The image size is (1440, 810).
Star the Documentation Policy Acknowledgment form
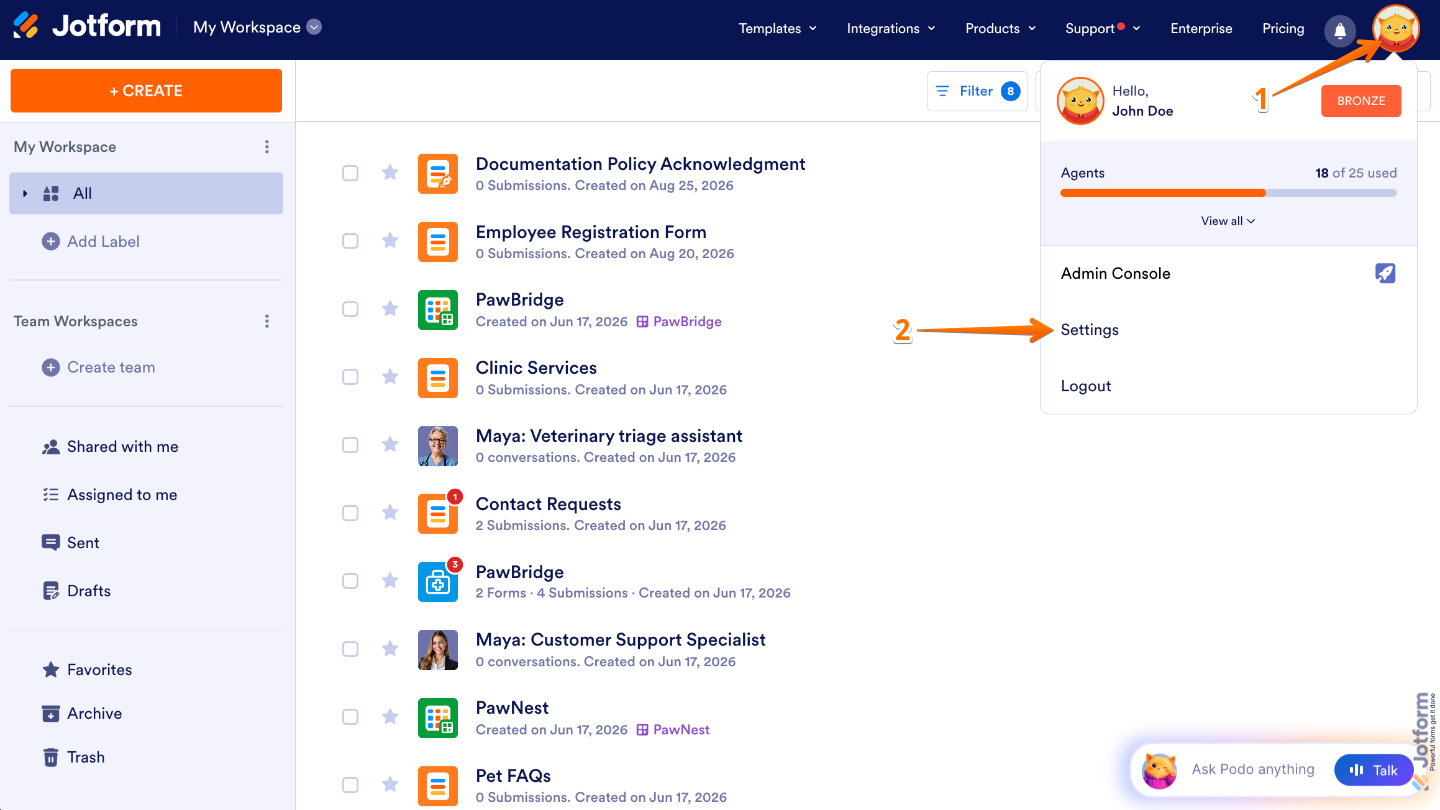point(390,172)
